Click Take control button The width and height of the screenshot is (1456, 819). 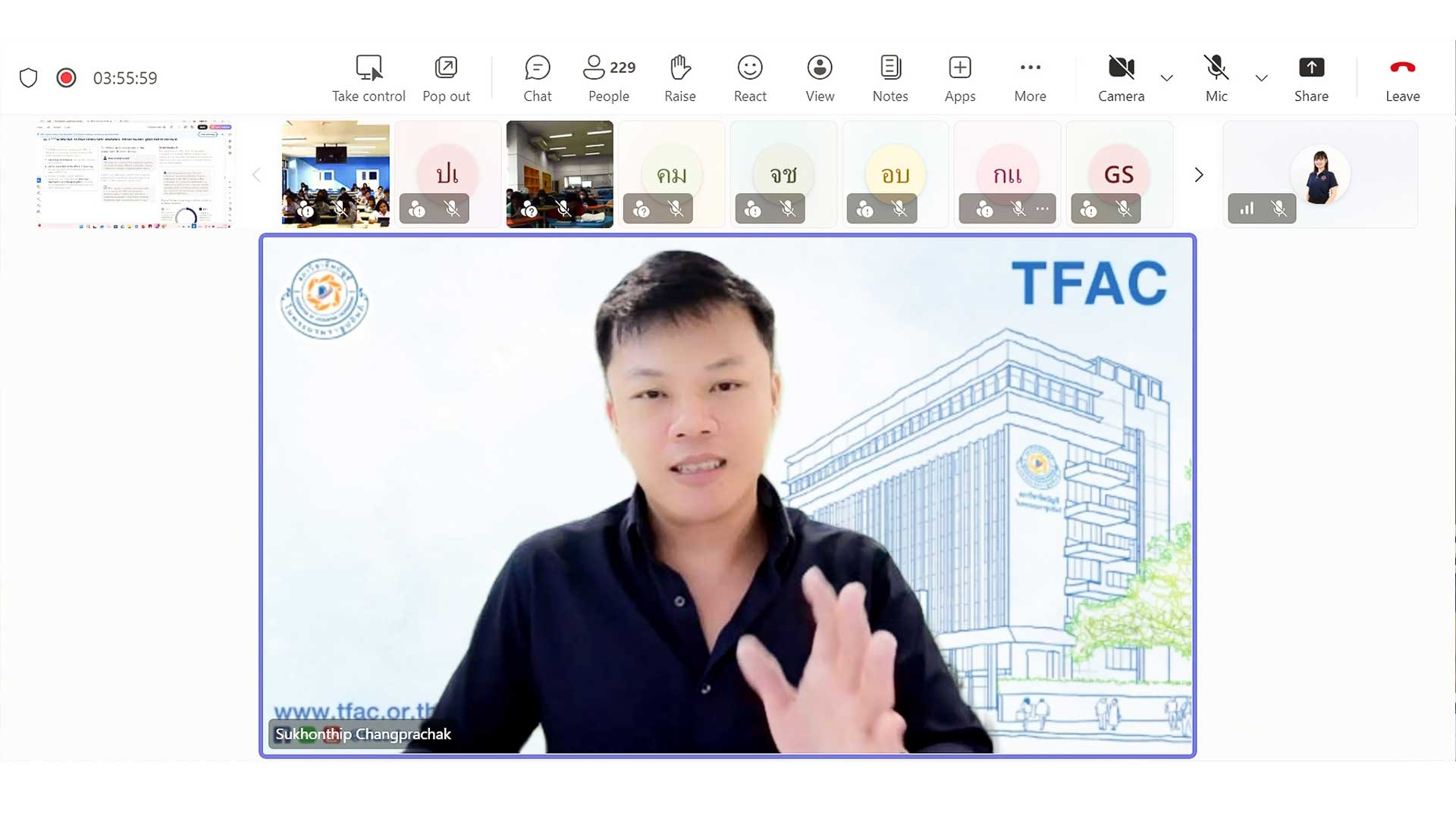(x=369, y=79)
